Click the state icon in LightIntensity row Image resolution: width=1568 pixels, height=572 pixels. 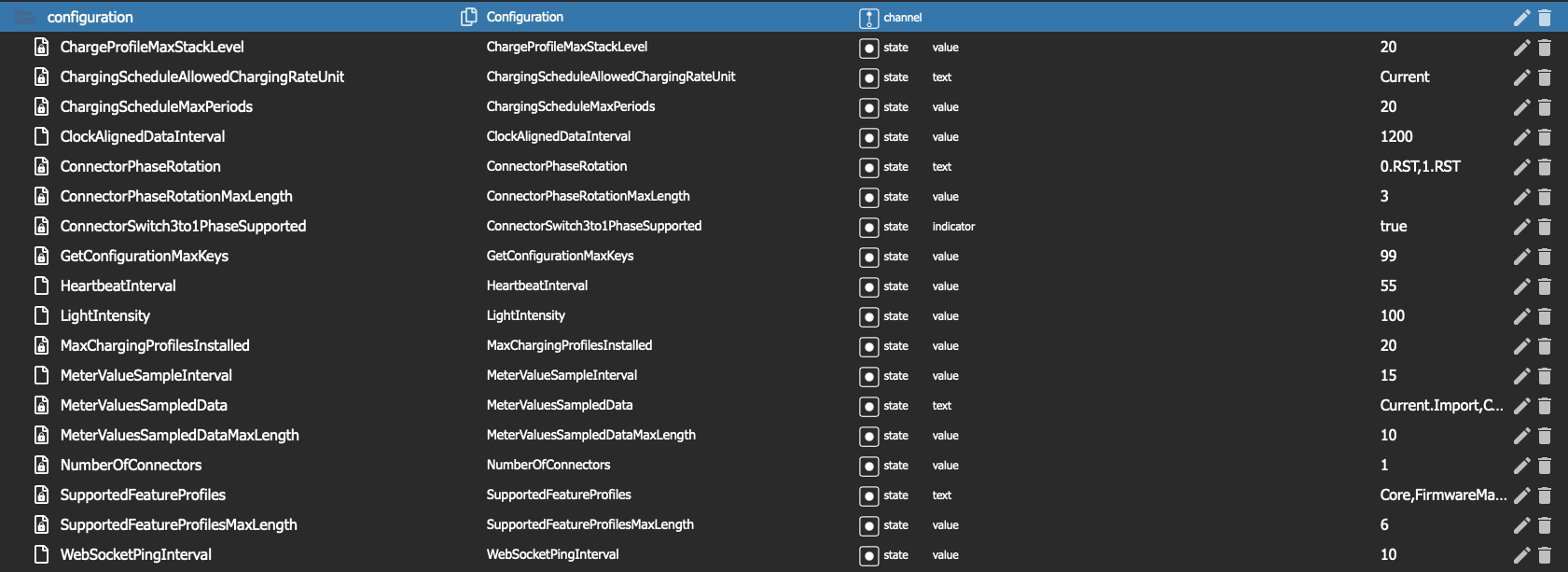pyautogui.click(x=868, y=316)
